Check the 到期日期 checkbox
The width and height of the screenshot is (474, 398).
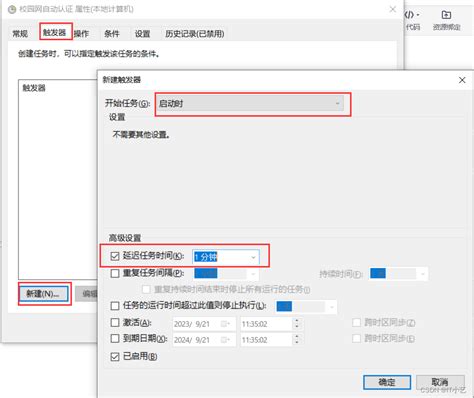[x=115, y=339]
